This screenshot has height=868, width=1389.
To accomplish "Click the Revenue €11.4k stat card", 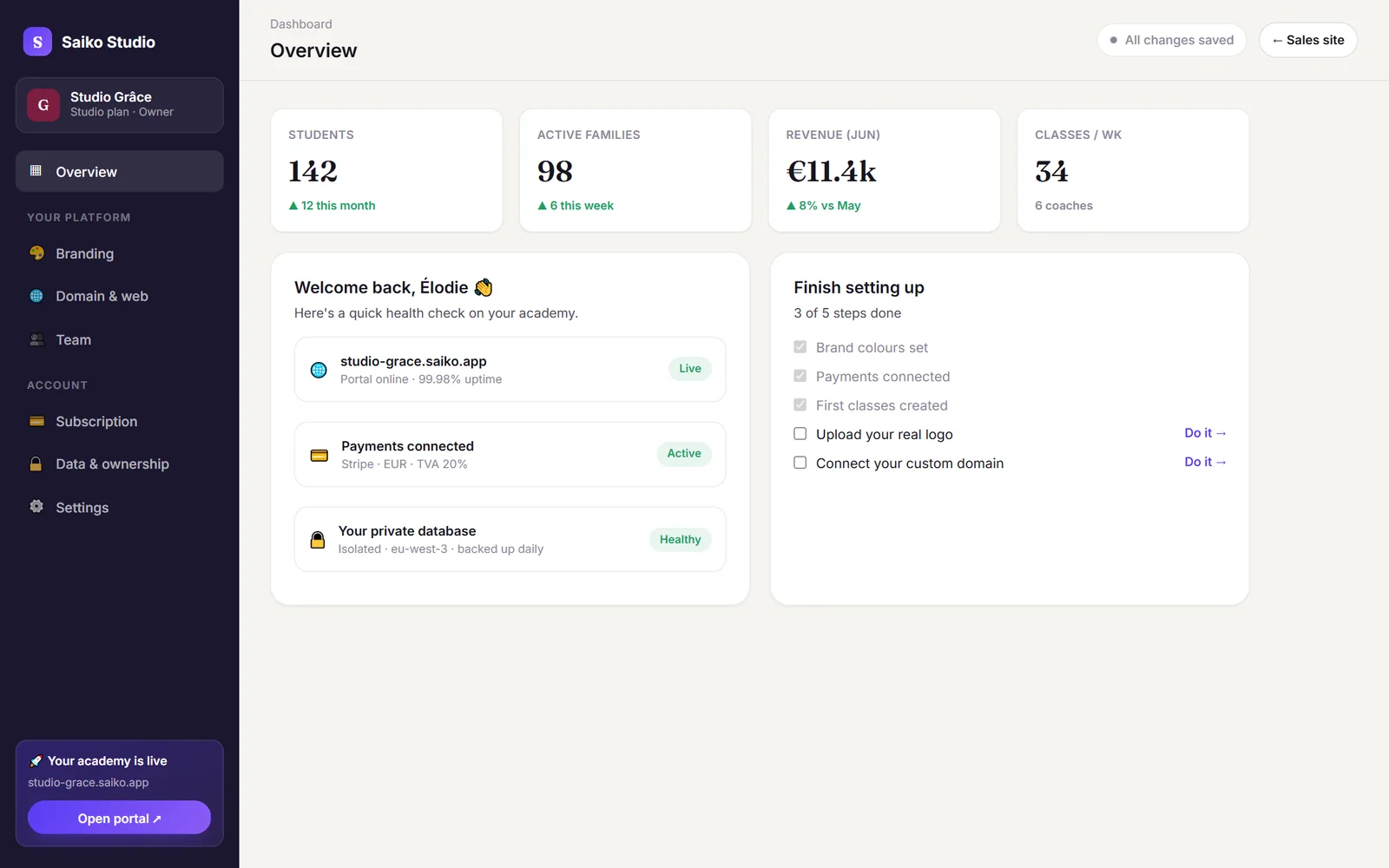I will 884,170.
